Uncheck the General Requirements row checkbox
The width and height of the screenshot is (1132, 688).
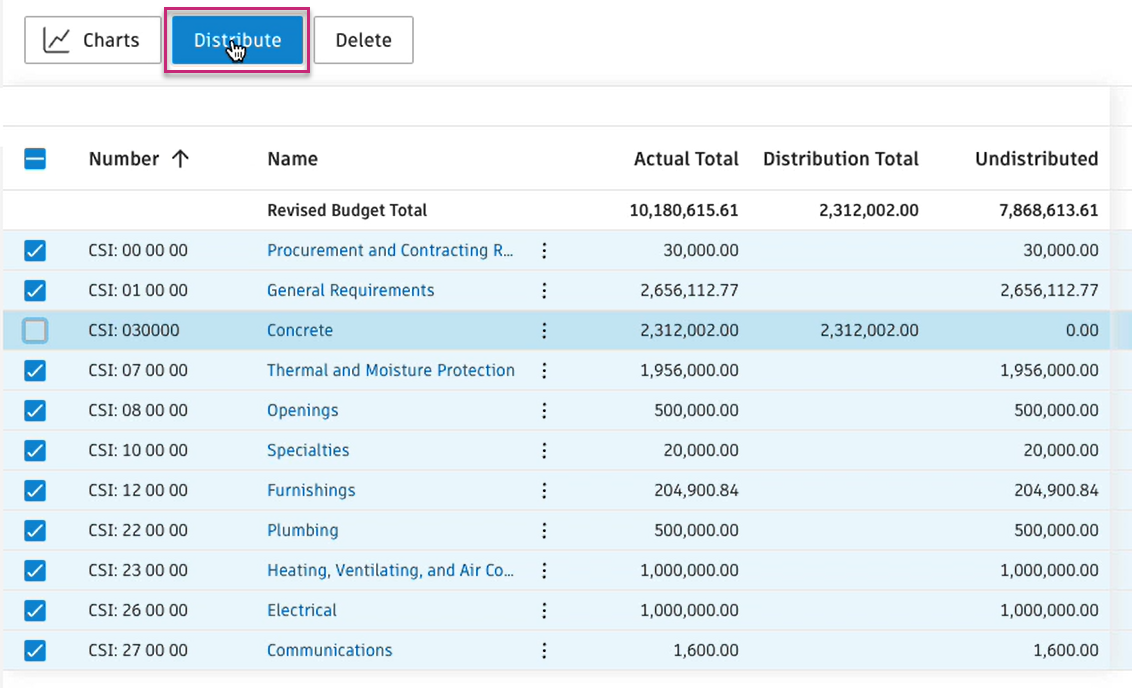pyautogui.click(x=35, y=290)
